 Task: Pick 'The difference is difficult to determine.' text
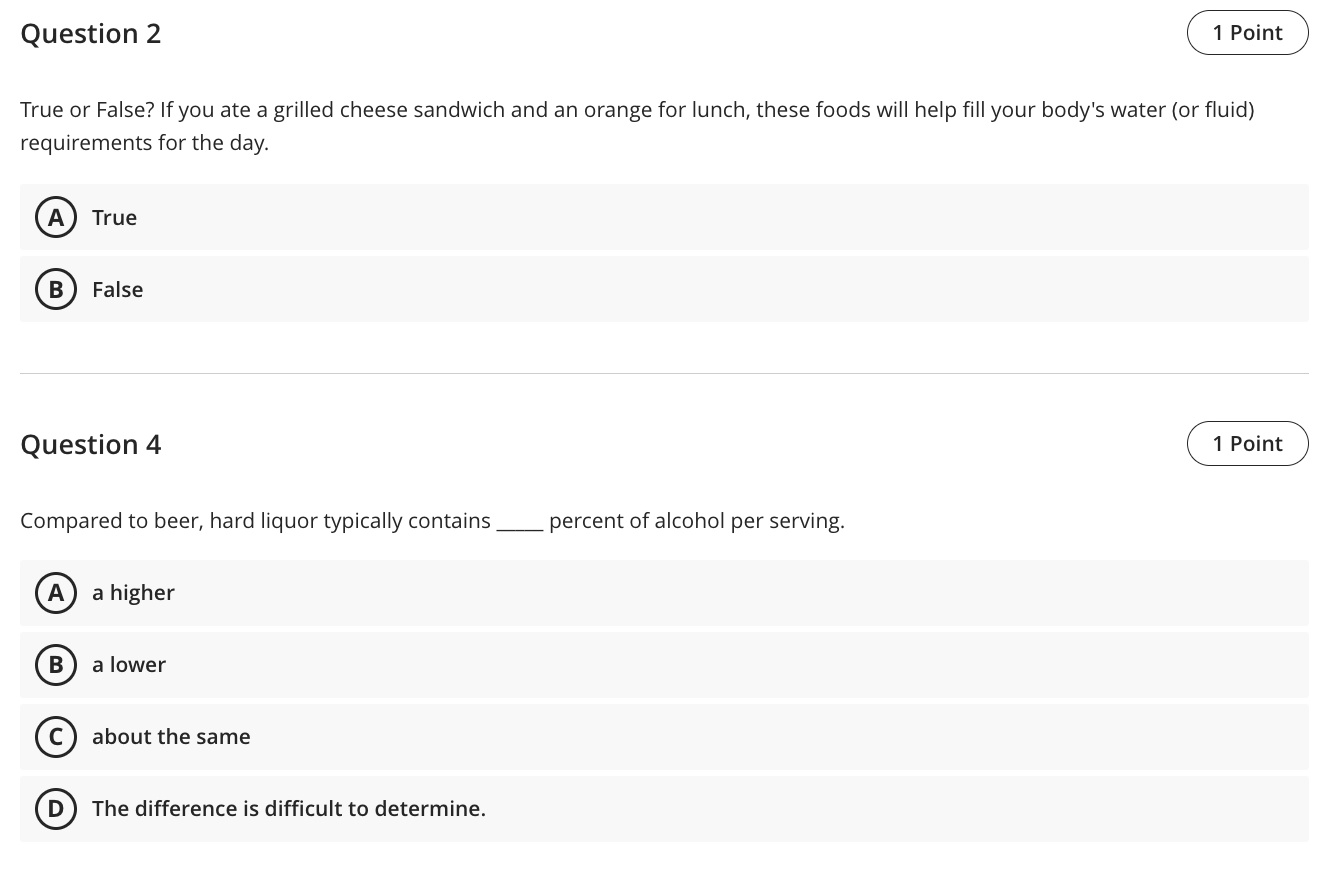[289, 809]
